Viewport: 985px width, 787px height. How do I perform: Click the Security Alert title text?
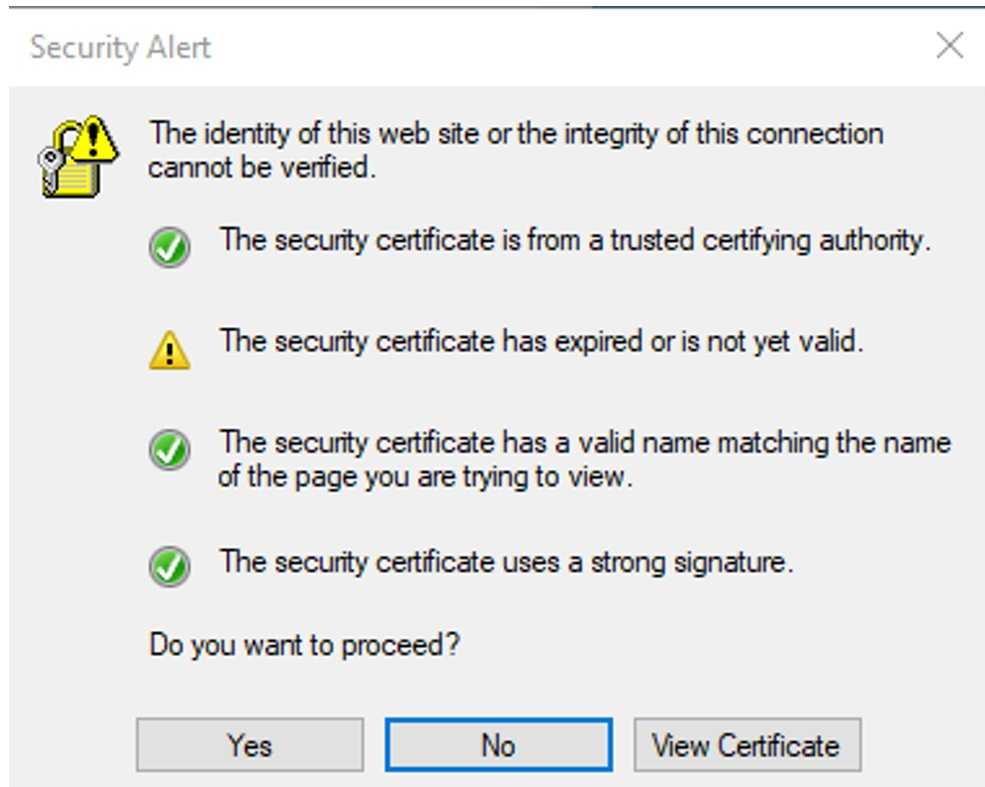pos(121,48)
